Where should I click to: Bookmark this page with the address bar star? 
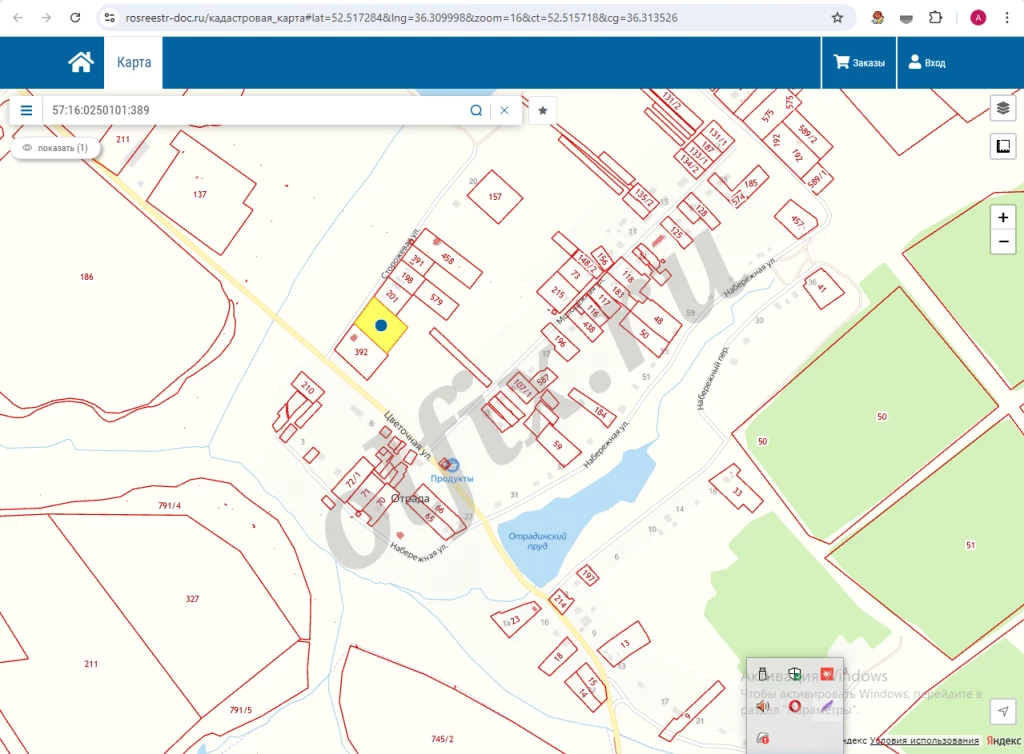pyautogui.click(x=837, y=17)
